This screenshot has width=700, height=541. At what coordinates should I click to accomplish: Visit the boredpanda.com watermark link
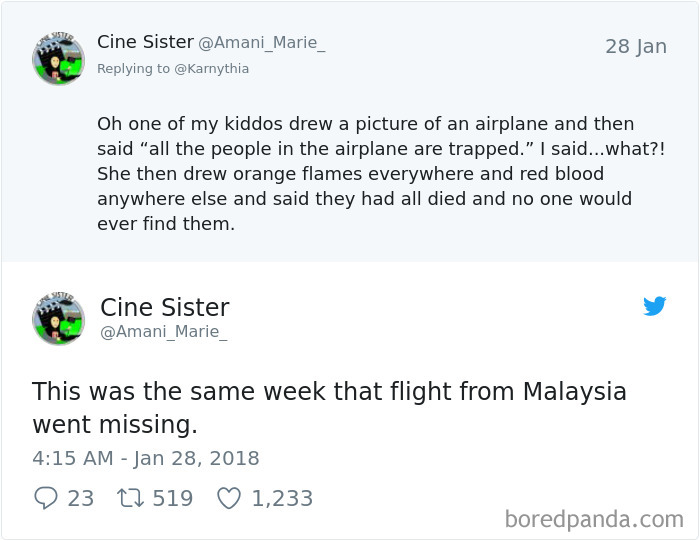[x=594, y=519]
